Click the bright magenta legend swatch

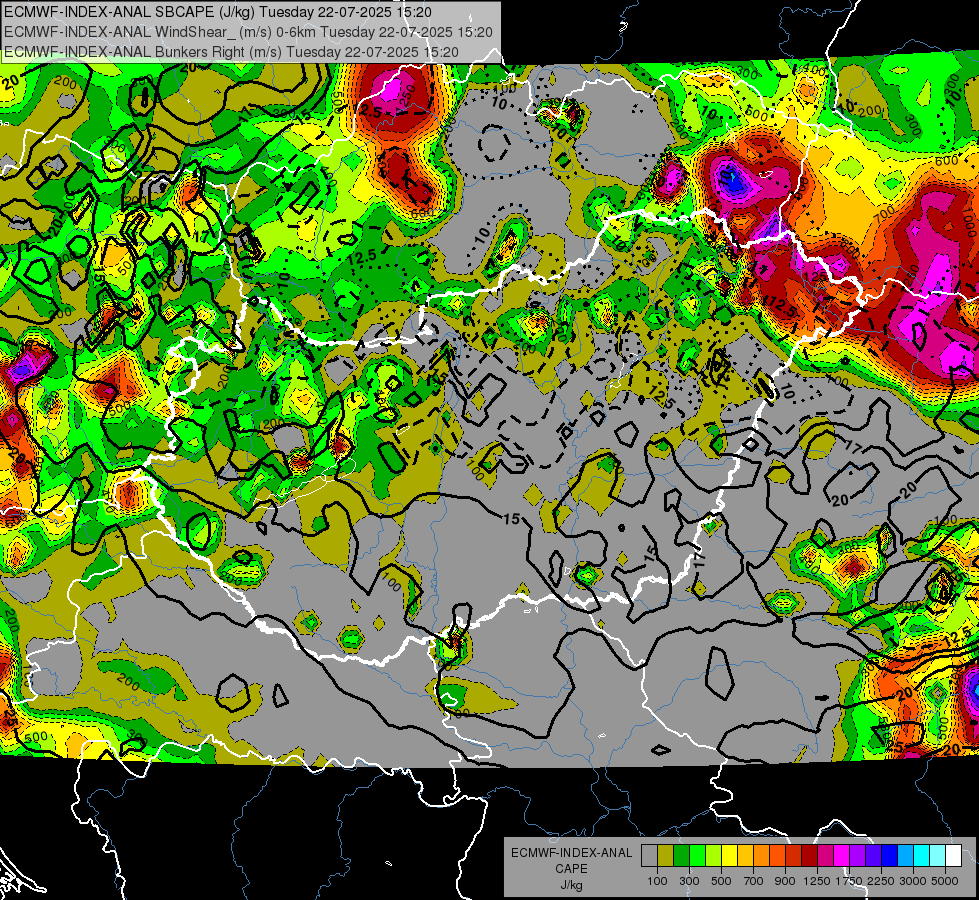(x=842, y=855)
